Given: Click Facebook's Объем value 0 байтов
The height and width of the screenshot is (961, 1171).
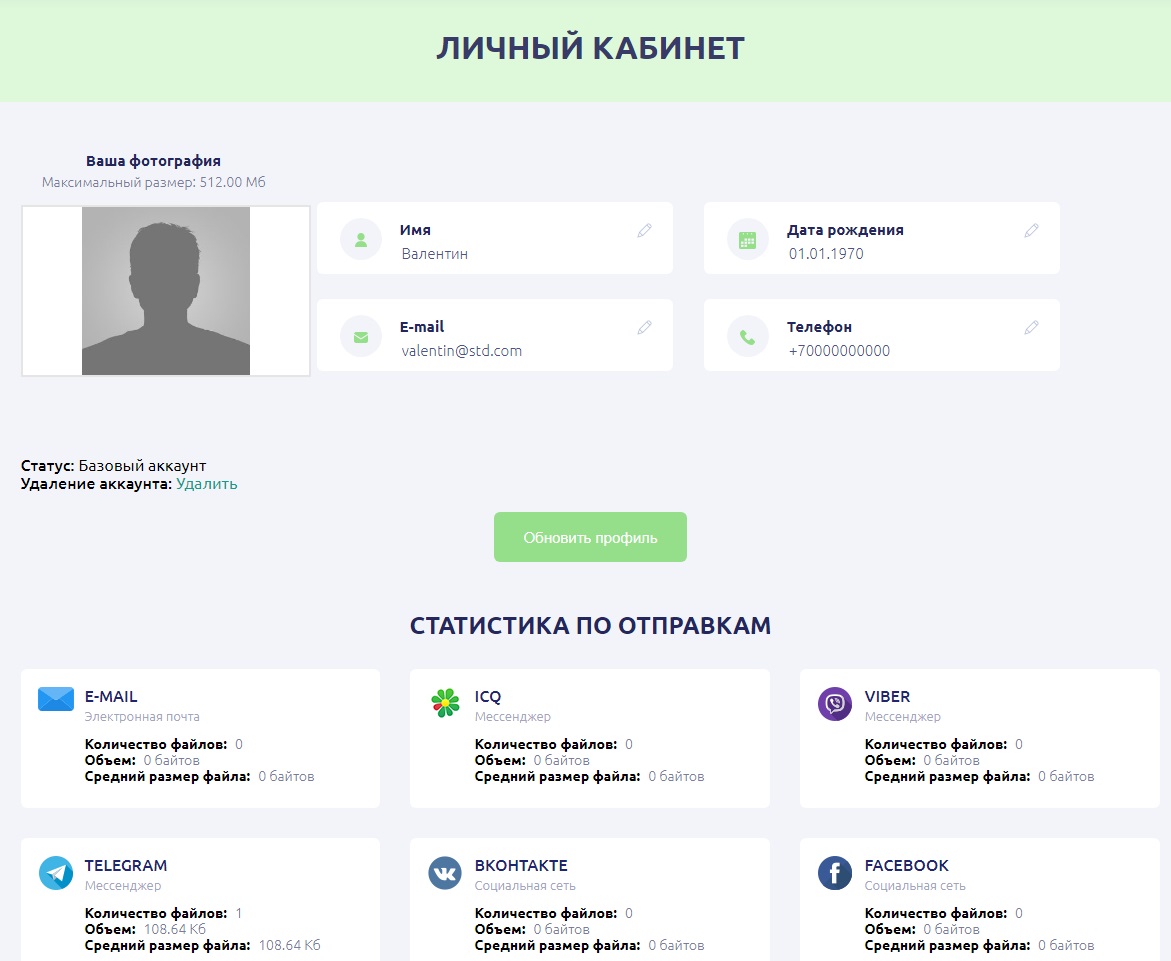Looking at the screenshot, I should tap(951, 930).
